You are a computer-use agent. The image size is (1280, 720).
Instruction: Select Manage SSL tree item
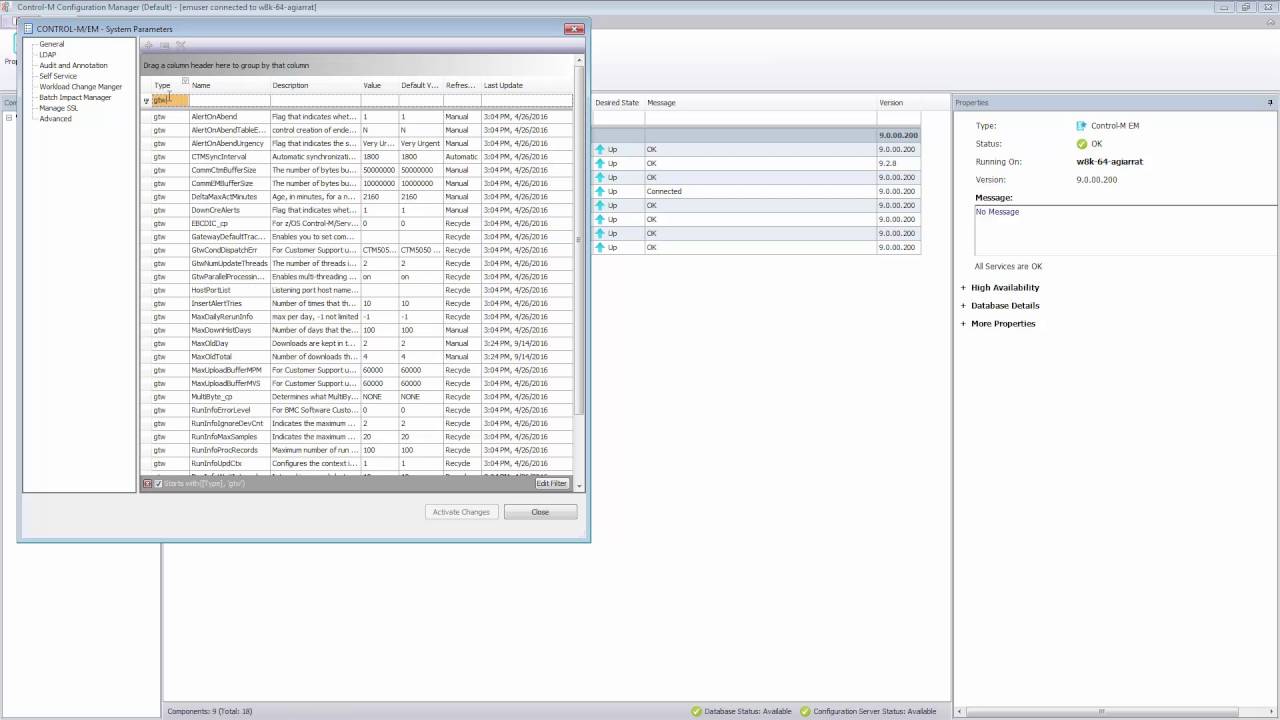click(58, 108)
